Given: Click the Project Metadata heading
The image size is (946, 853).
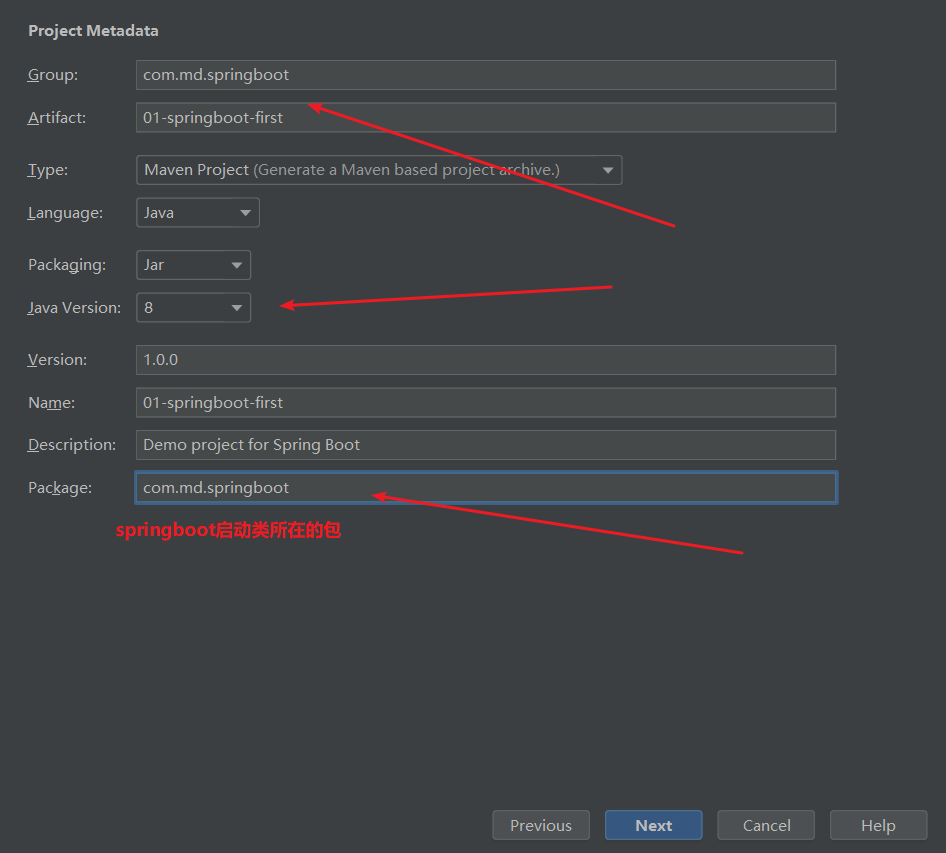Looking at the screenshot, I should coord(94,31).
